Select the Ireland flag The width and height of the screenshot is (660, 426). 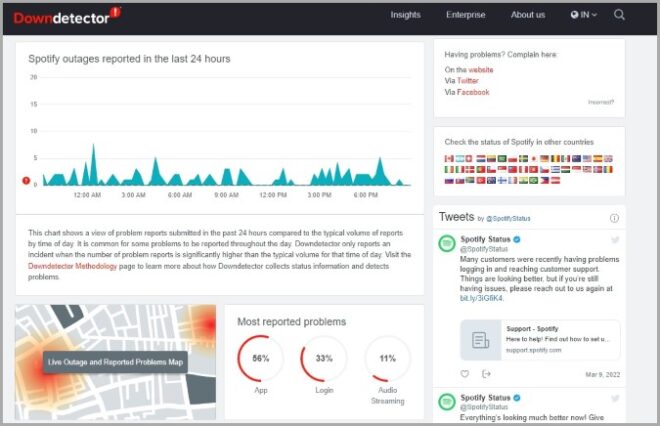tap(449, 169)
